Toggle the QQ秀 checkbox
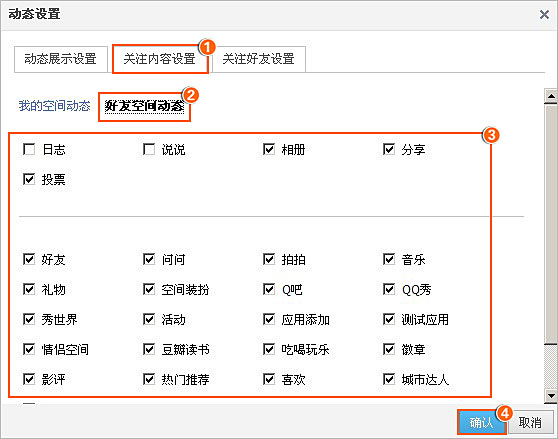Viewport: 558px width, 439px height. (x=389, y=289)
